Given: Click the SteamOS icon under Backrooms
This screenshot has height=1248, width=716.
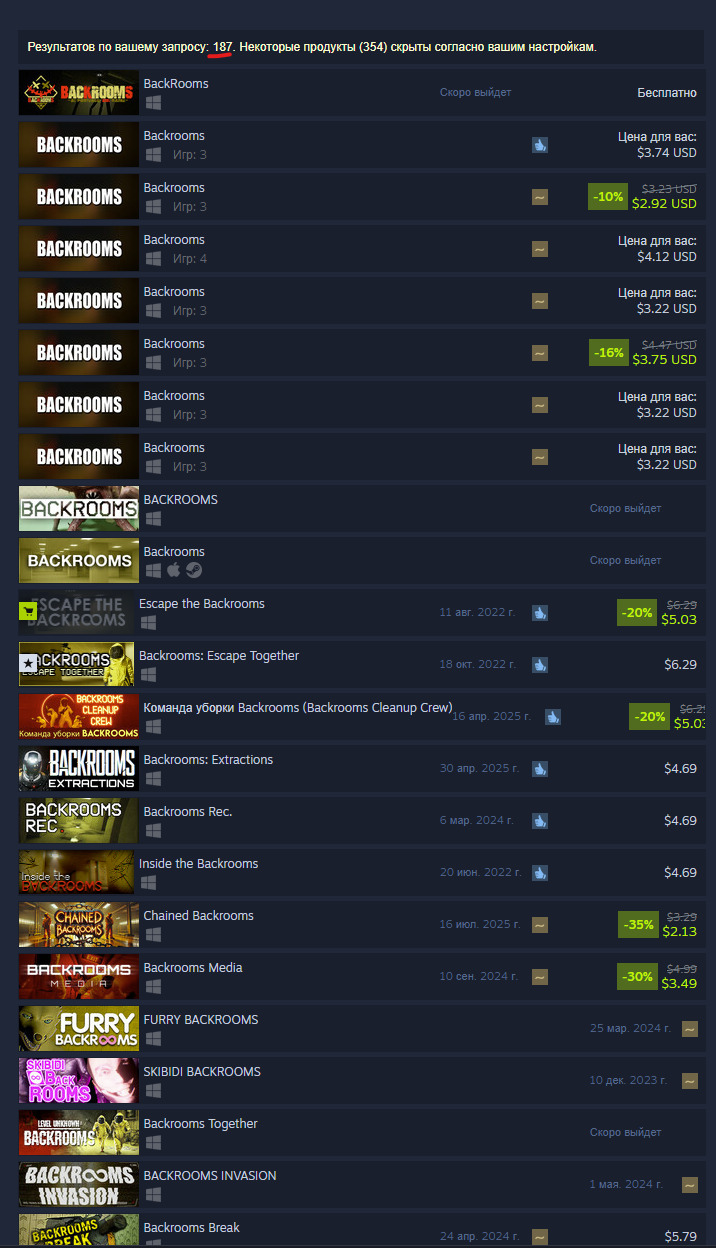Looking at the screenshot, I should pos(193,570).
